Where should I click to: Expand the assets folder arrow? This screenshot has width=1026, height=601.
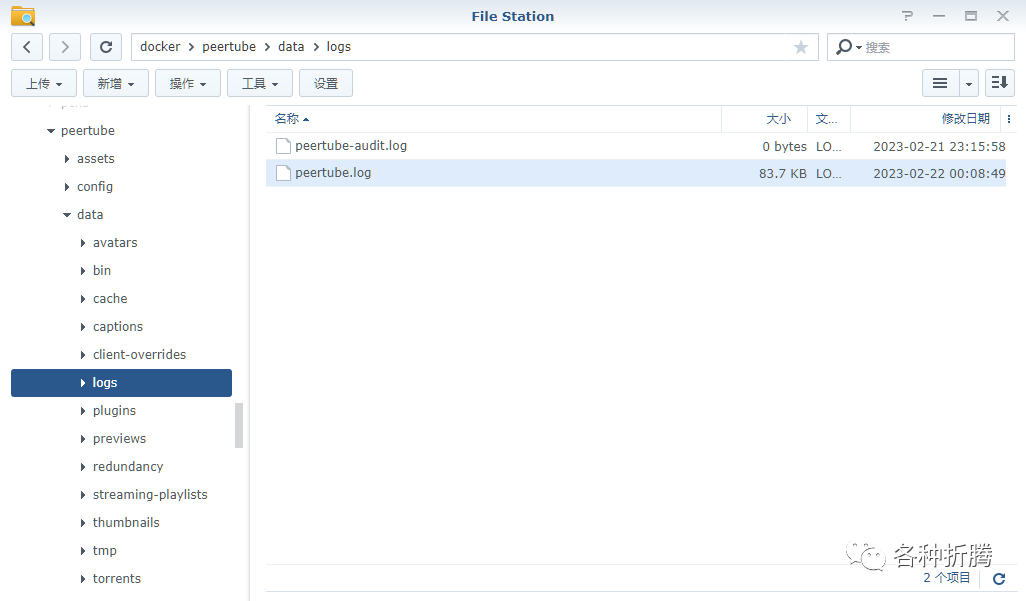67,159
